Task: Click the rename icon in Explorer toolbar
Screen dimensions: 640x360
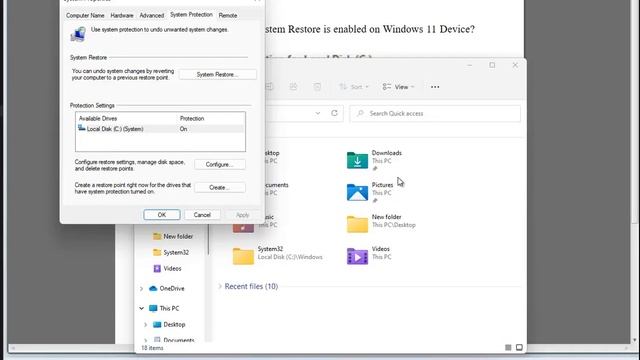Action: pos(269,87)
